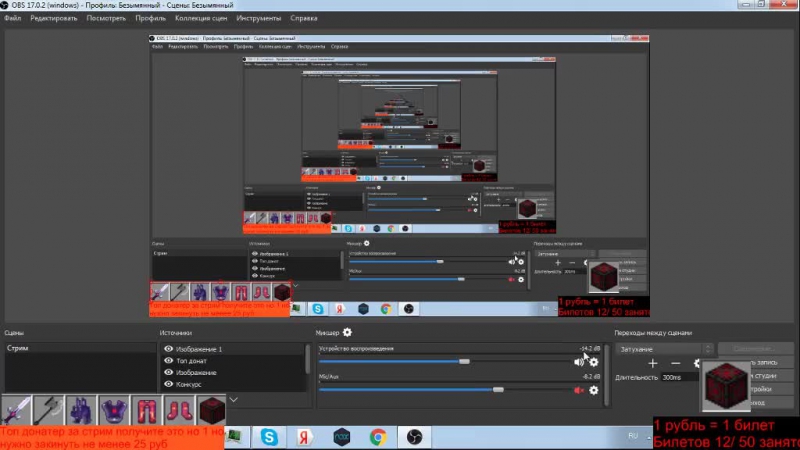Open the Справка menu
The width and height of the screenshot is (800, 450).
304,18
